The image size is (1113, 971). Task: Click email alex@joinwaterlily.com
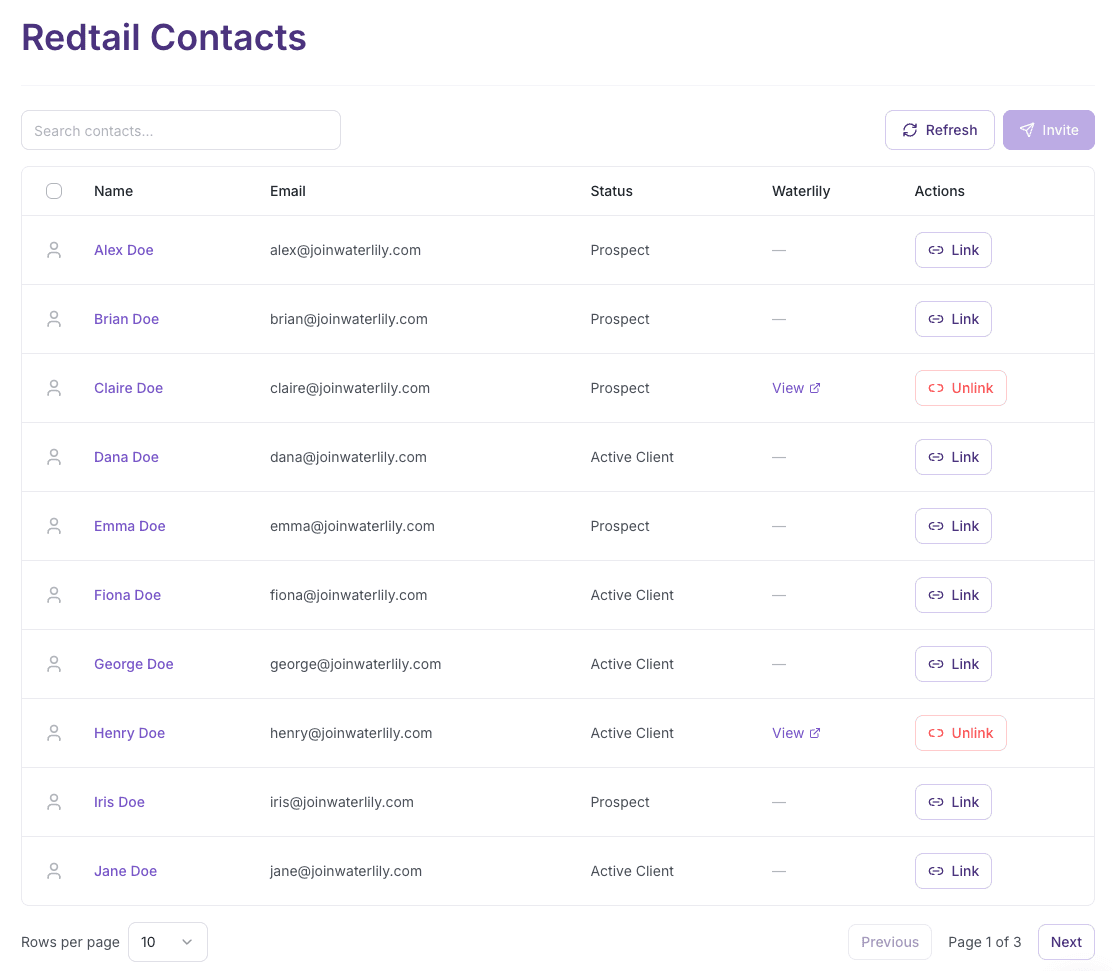coord(345,250)
